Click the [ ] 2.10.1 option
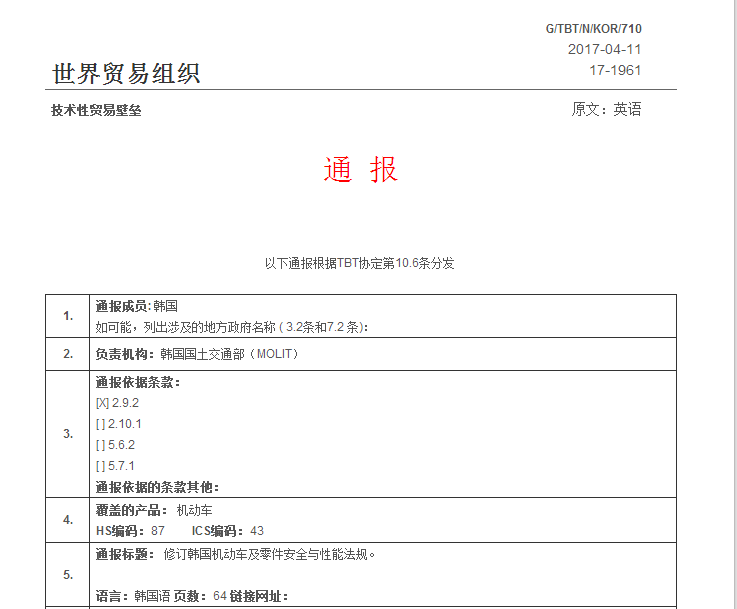737x609 pixels. click(118, 424)
